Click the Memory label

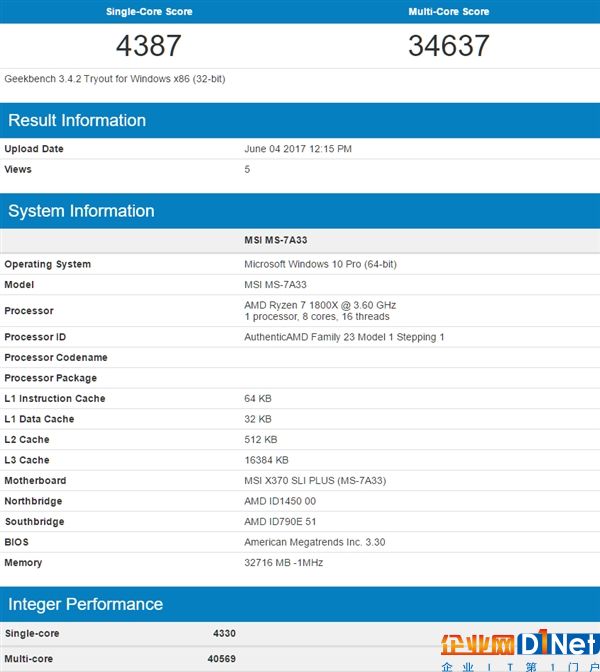(x=23, y=563)
